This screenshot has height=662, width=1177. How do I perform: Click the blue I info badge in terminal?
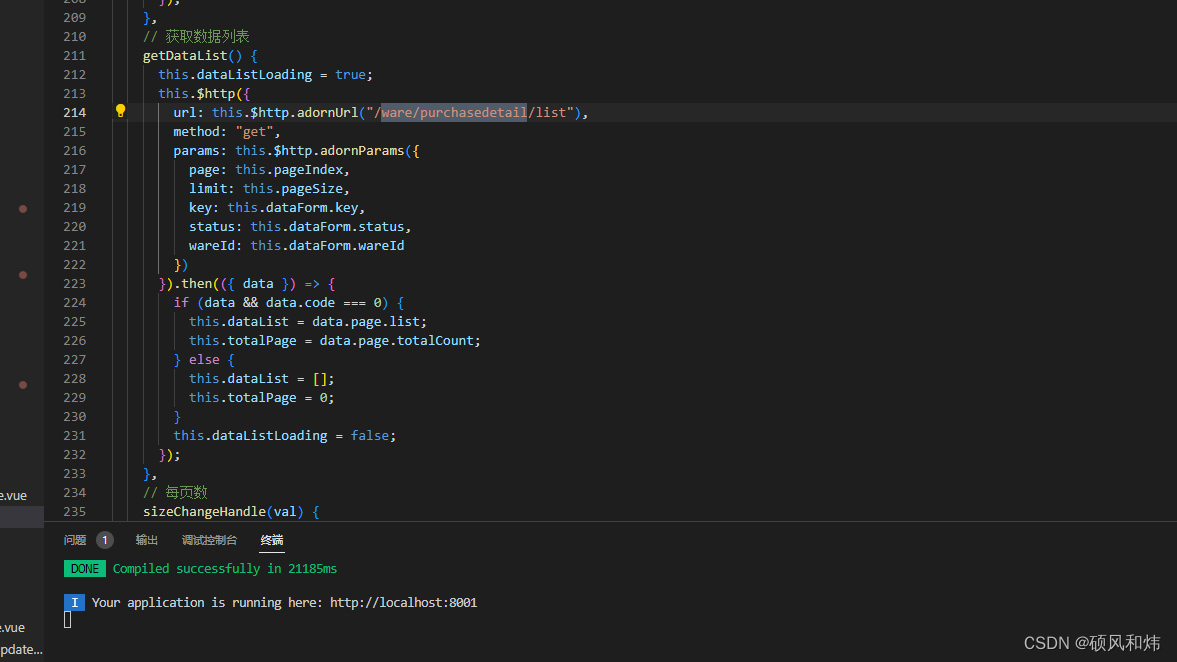[x=74, y=603]
